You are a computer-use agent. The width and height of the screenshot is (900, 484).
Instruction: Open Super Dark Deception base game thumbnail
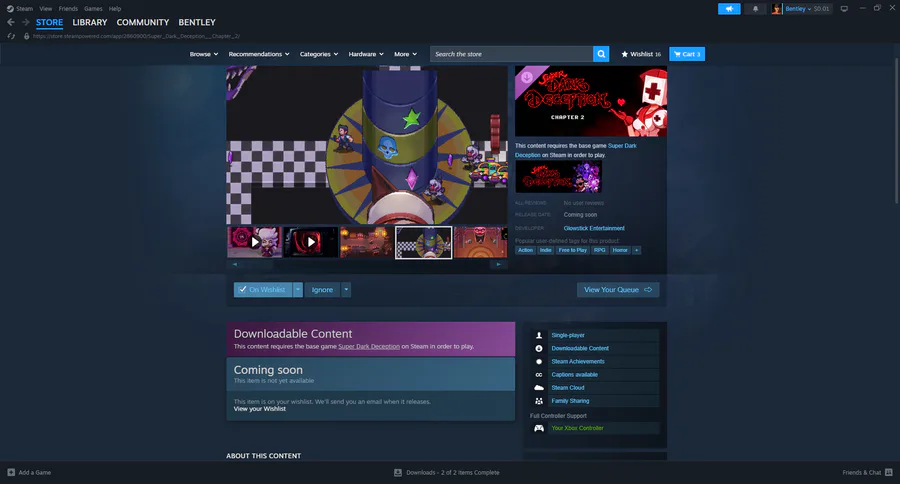click(x=558, y=176)
